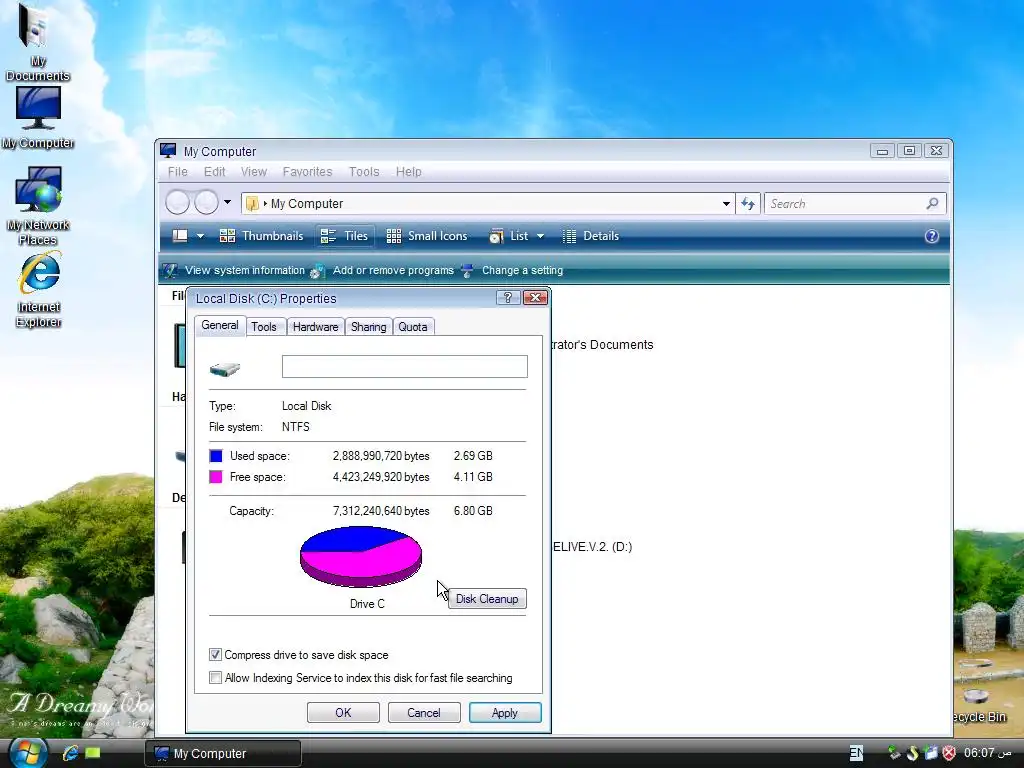
Task: Click the Capacity value 7,312,240,640 bytes
Action: point(381,511)
